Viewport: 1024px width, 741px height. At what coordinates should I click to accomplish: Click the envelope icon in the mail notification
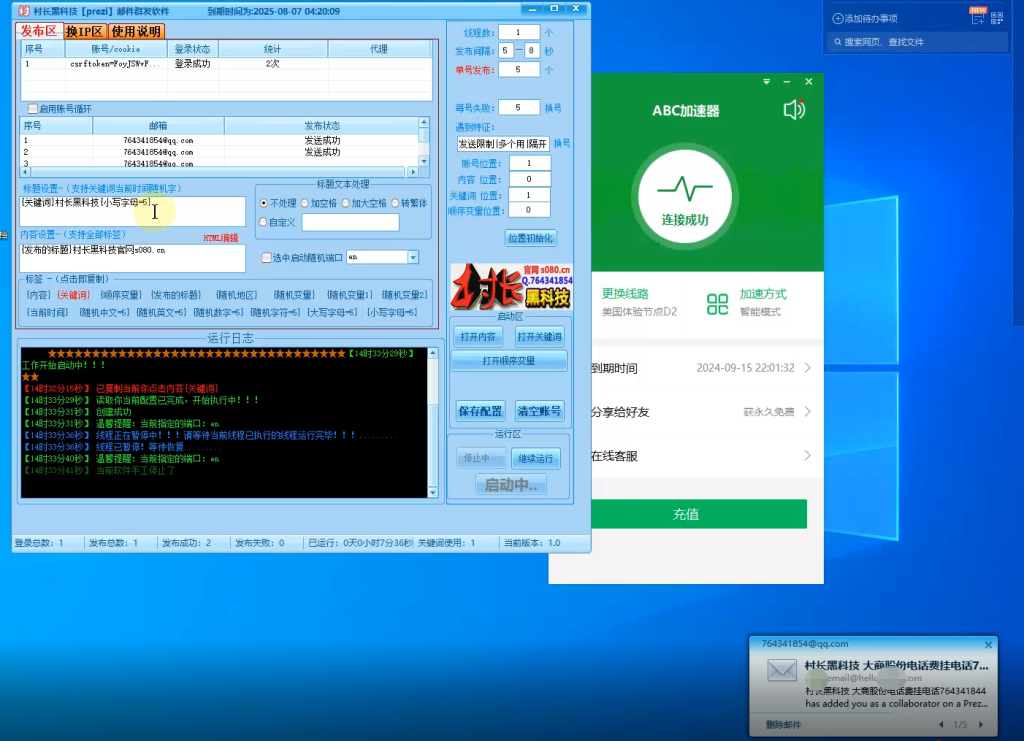coord(782,671)
